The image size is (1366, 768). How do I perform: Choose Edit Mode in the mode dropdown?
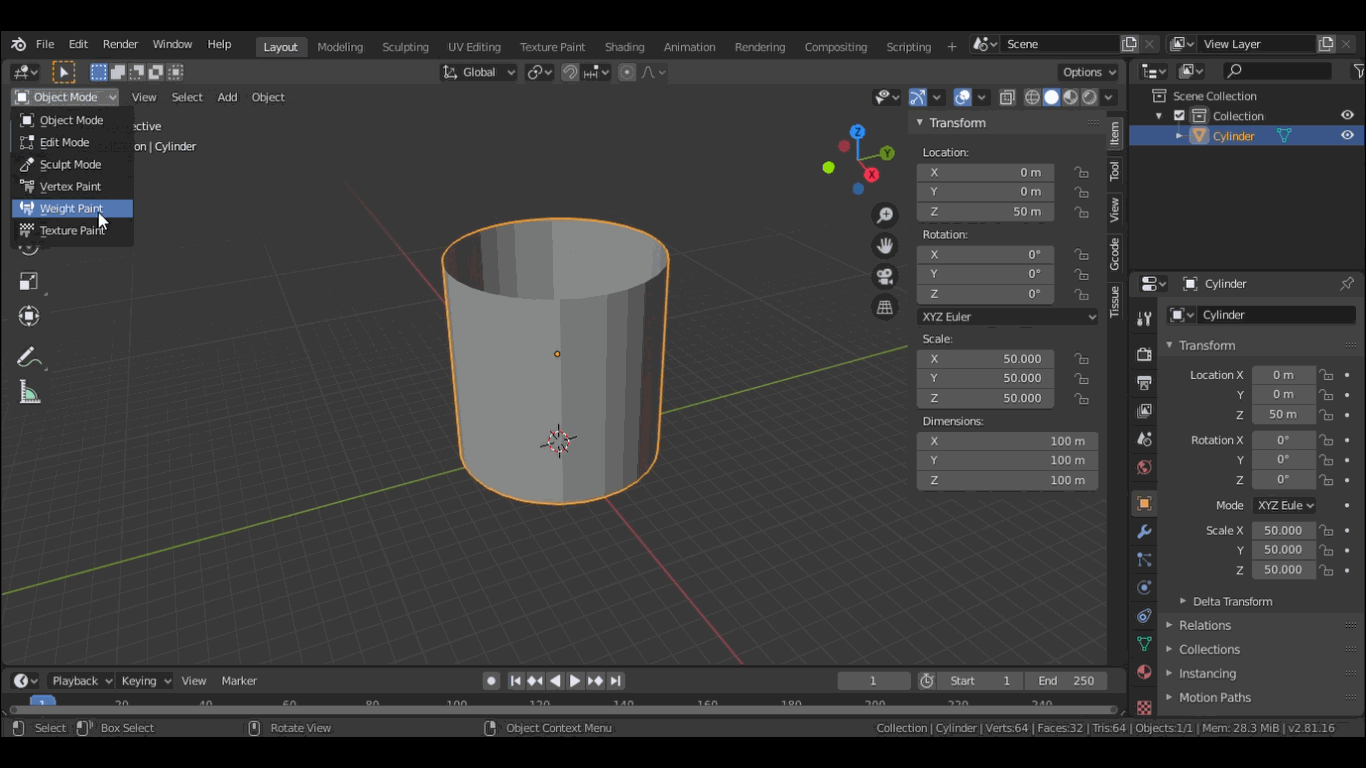click(x=64, y=142)
